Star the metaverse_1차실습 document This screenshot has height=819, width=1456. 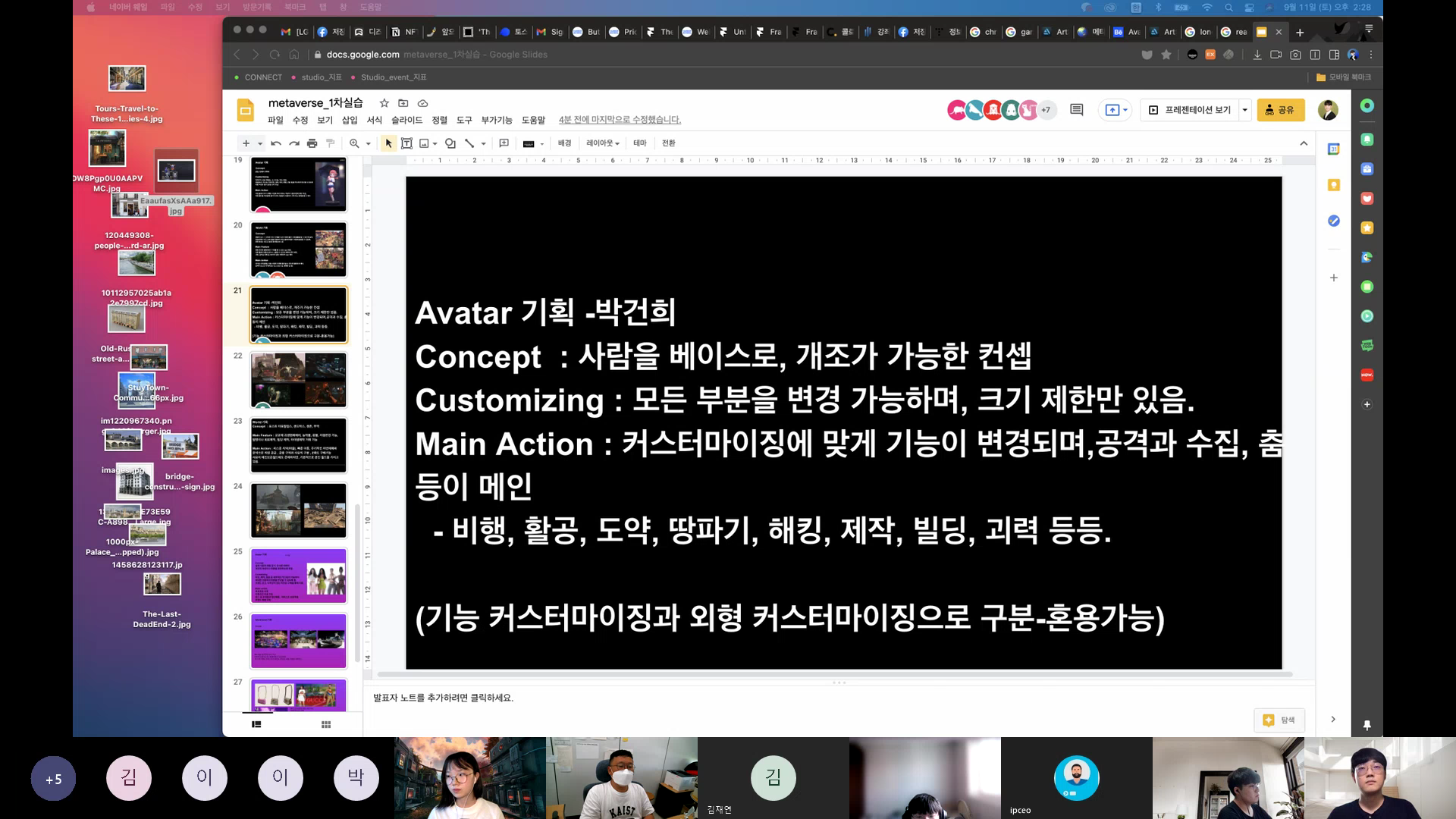click(384, 103)
